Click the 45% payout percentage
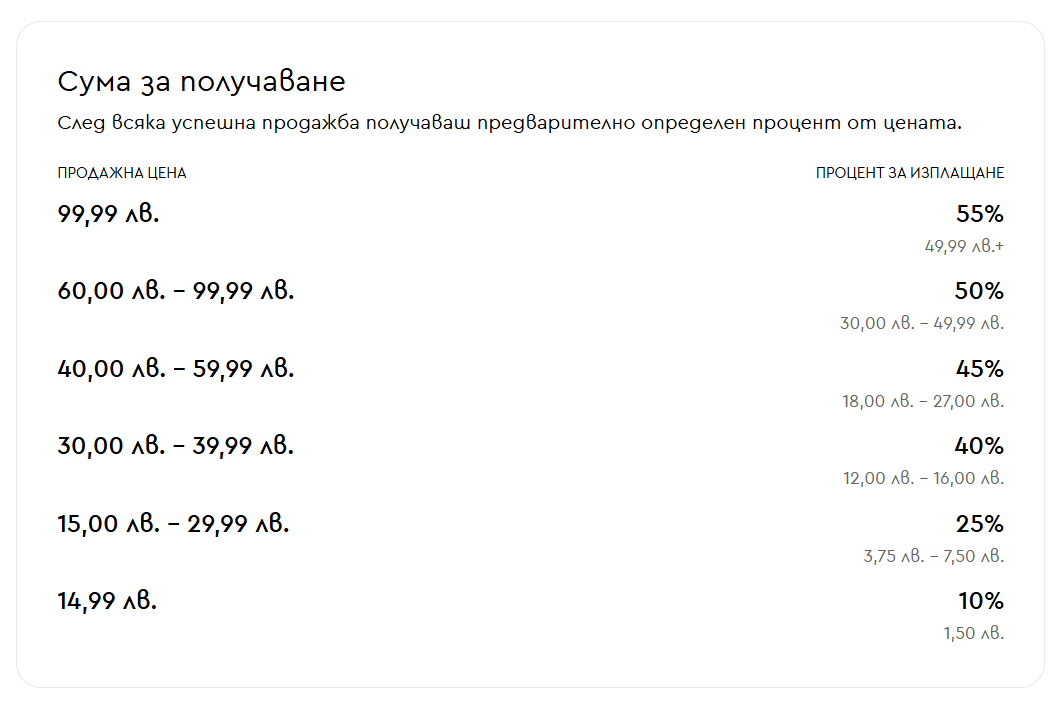The height and width of the screenshot is (717, 1063). [979, 369]
